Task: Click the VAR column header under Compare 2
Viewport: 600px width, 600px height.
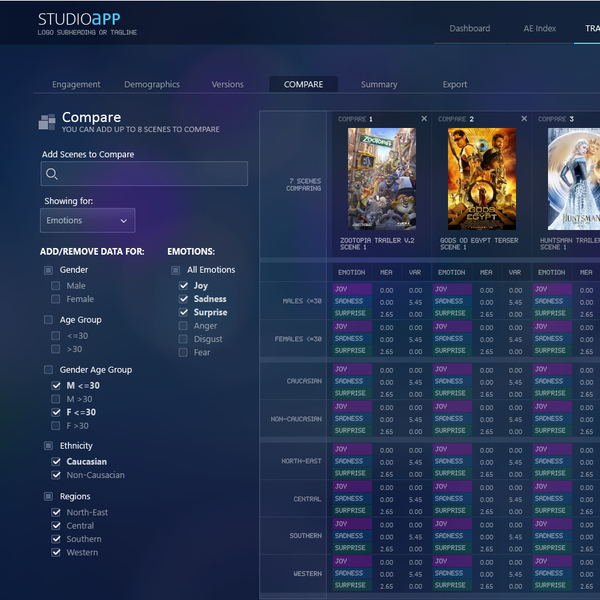Action: tap(515, 272)
